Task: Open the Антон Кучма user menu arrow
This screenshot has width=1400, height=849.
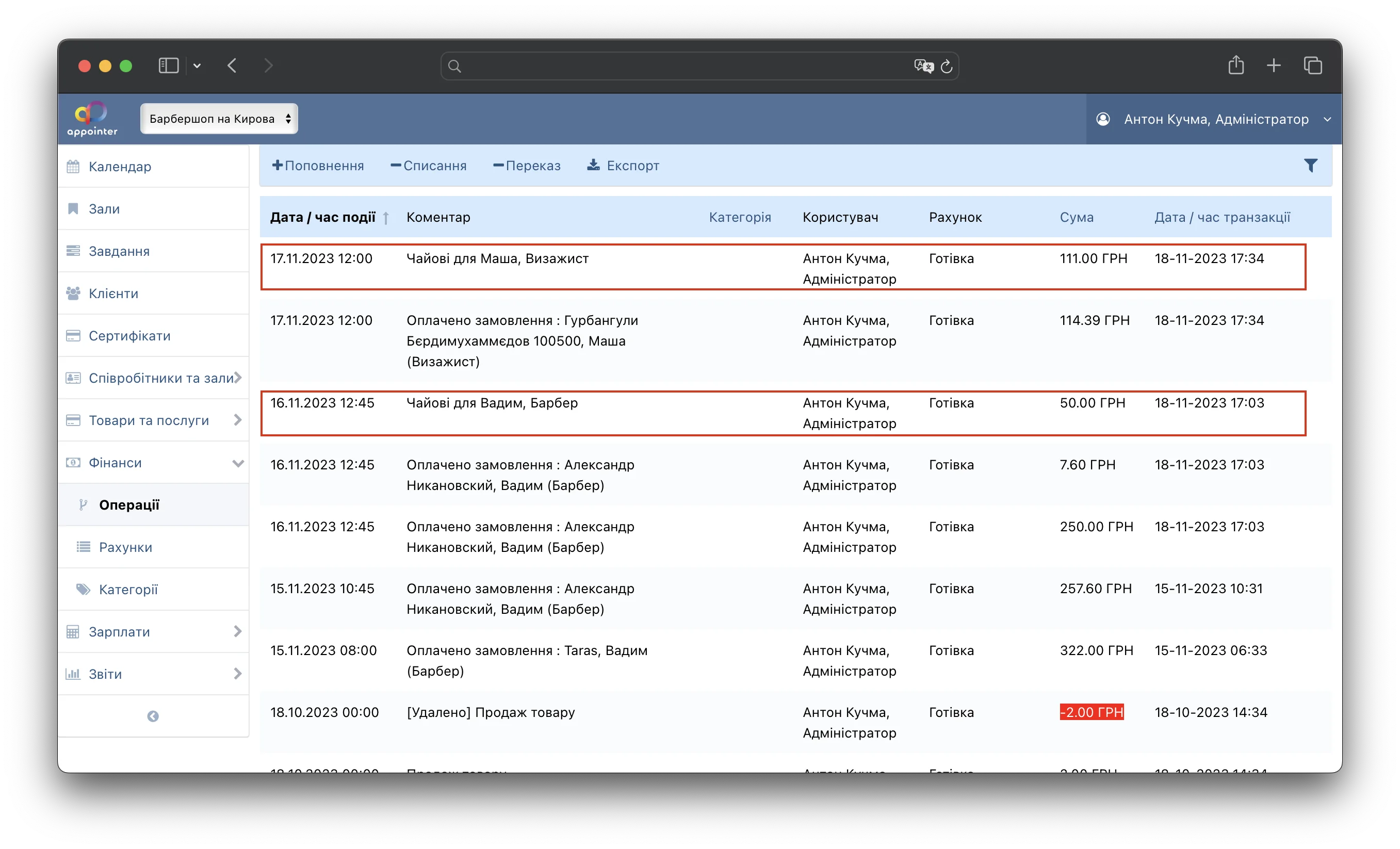Action: tap(1327, 119)
